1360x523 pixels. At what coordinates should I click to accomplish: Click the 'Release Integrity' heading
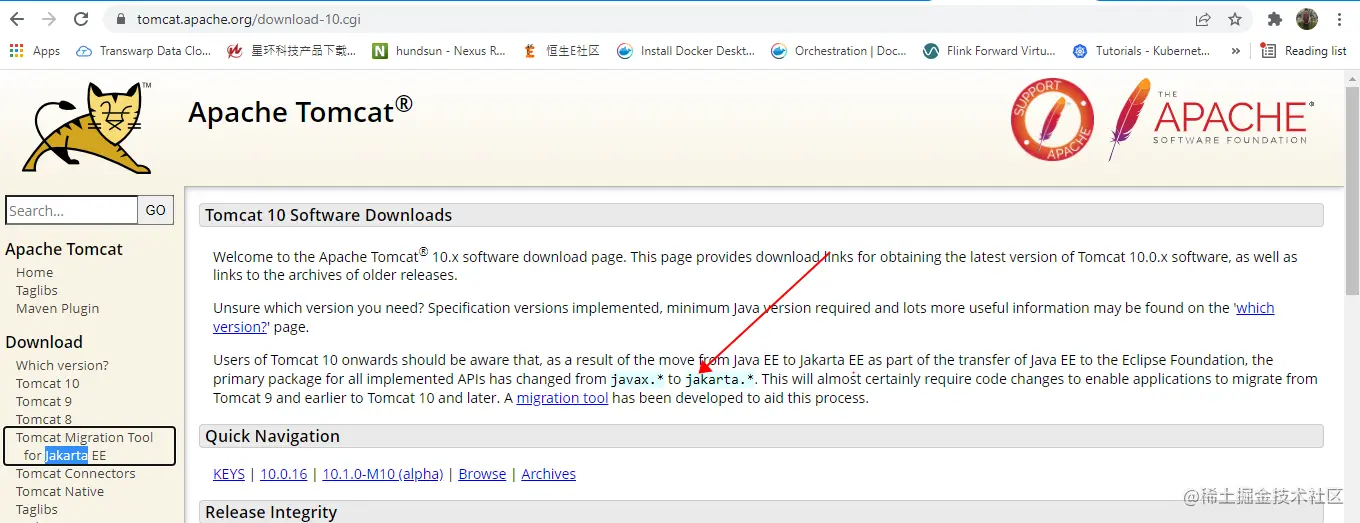coord(271,512)
